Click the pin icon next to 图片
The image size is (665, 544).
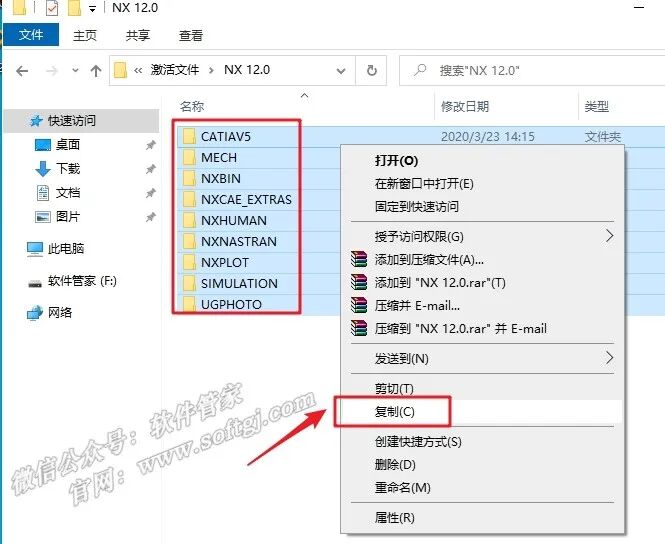point(151,218)
